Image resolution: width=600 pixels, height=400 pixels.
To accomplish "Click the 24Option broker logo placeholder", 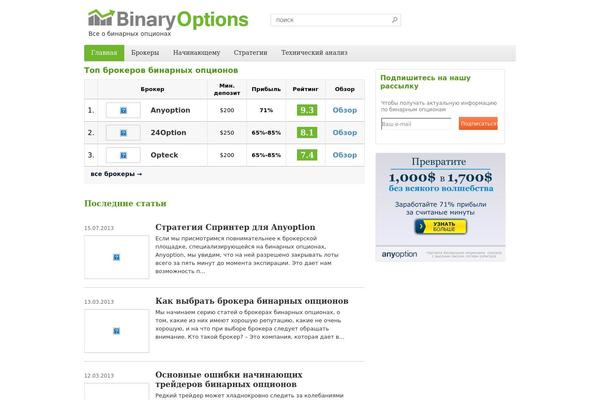I will coord(123,133).
